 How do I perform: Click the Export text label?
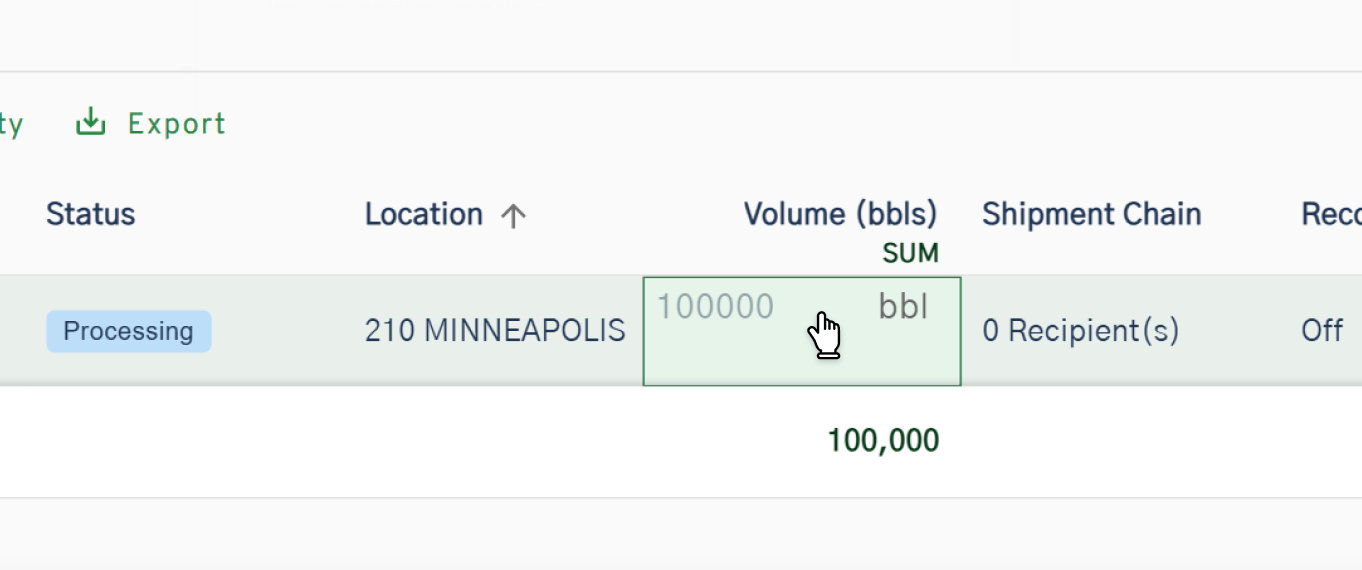177,124
